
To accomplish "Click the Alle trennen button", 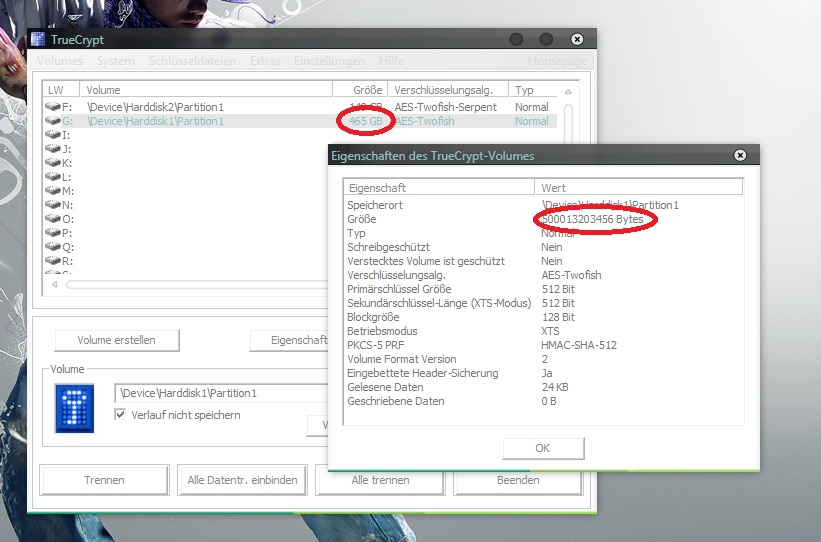I will tap(380, 480).
